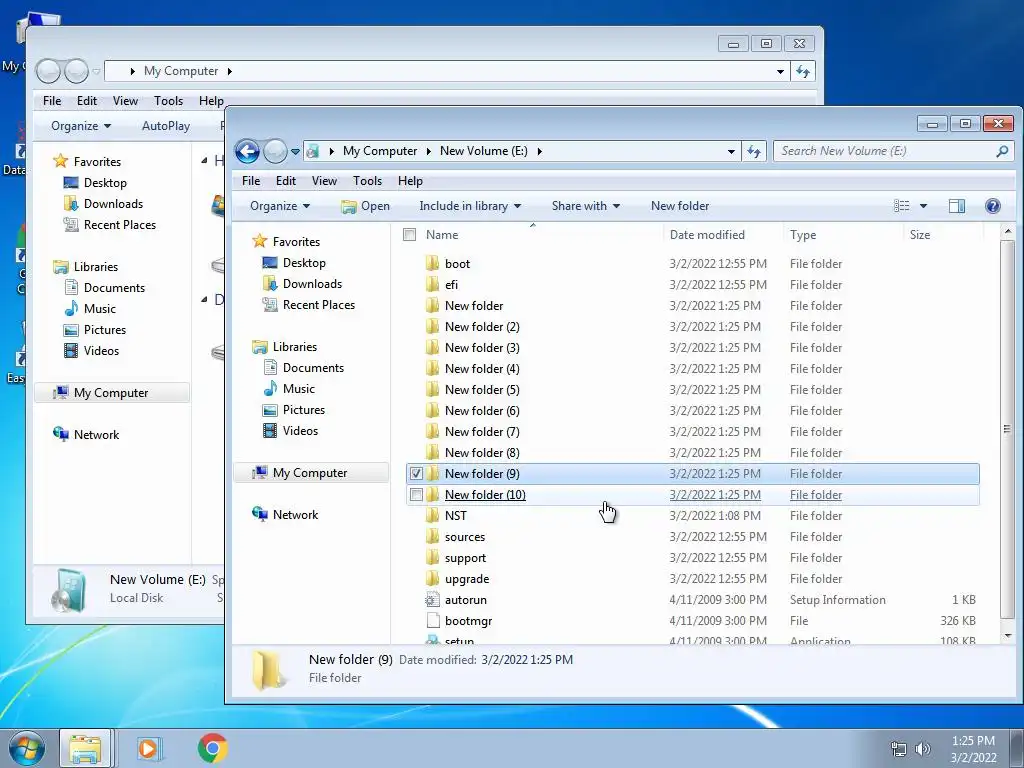Viewport: 1024px width, 768px height.
Task: Open the view options dropdown arrow
Action: point(923,206)
